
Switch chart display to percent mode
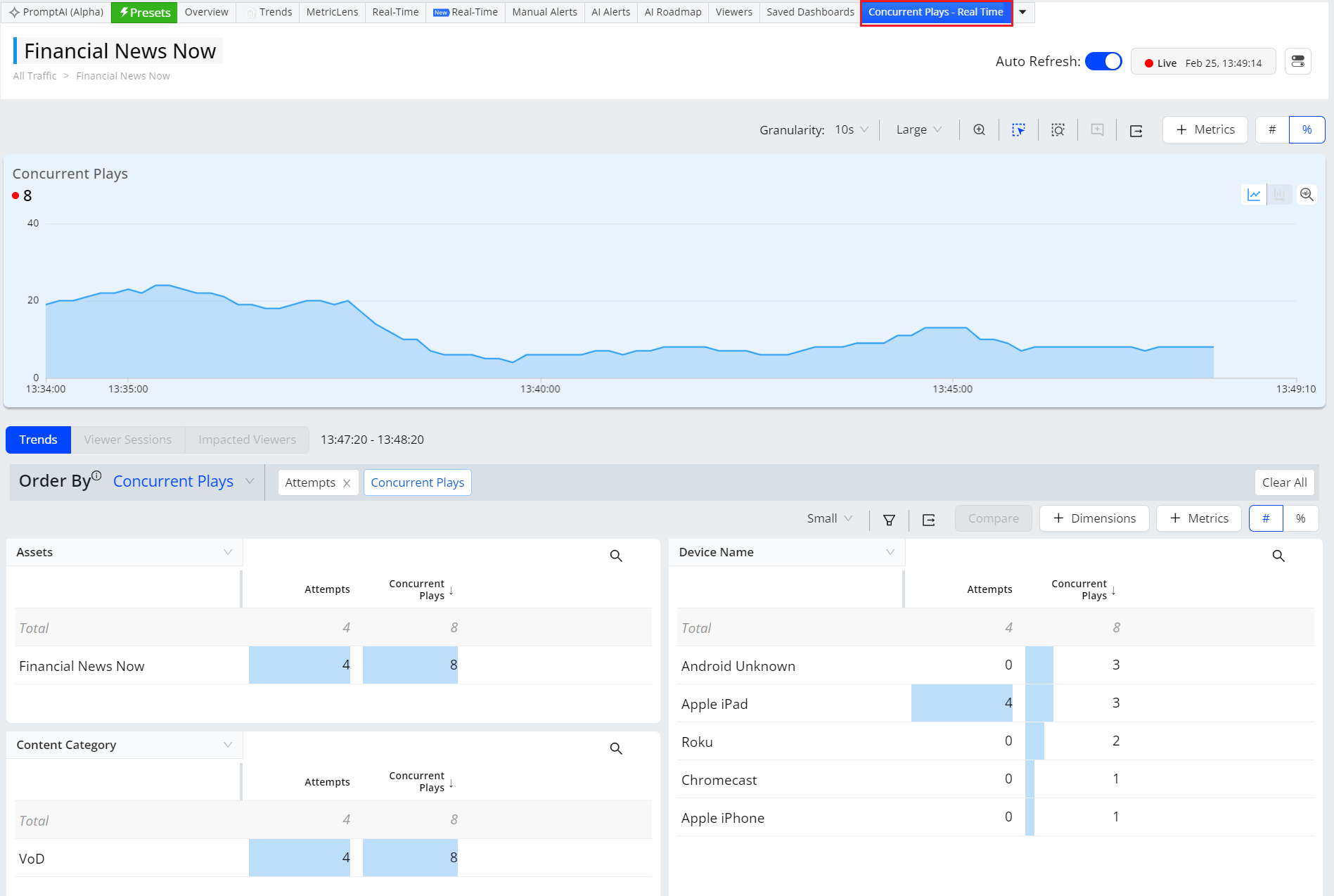pos(1307,130)
